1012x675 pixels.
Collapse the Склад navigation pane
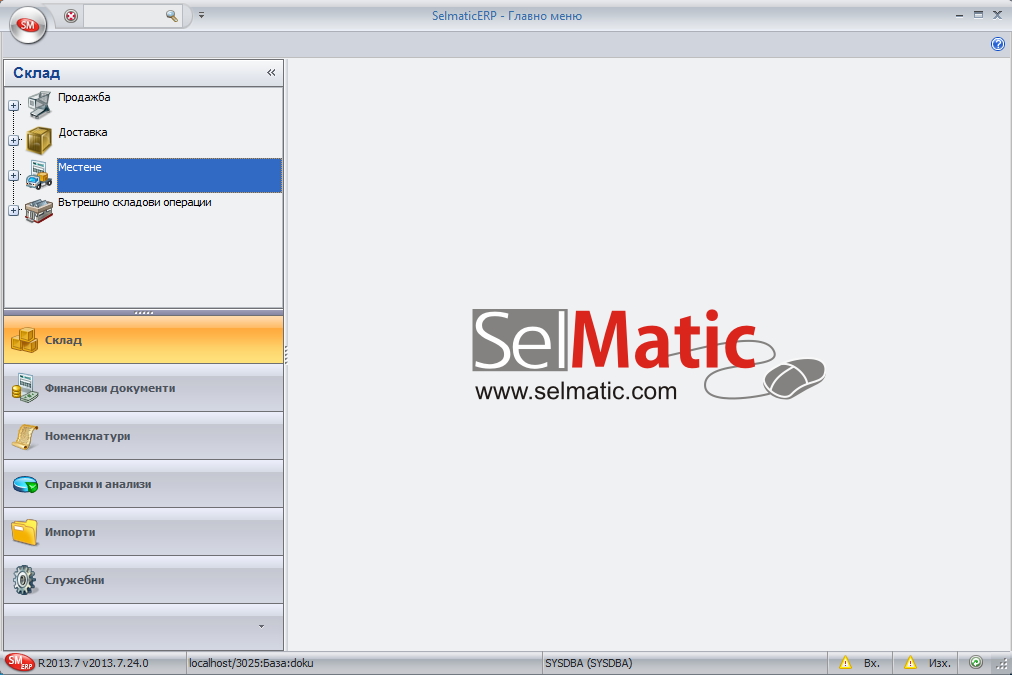[x=271, y=72]
